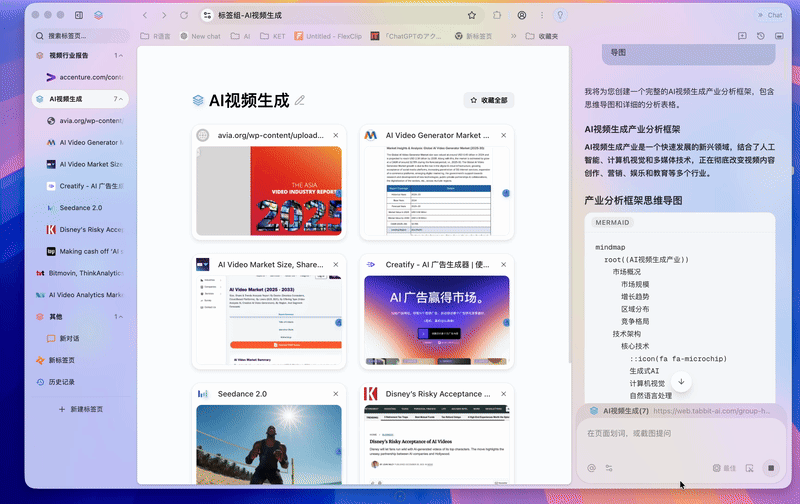The height and width of the screenshot is (504, 800).
Task: Open the AI bookmark folder
Action: [x=240, y=36]
